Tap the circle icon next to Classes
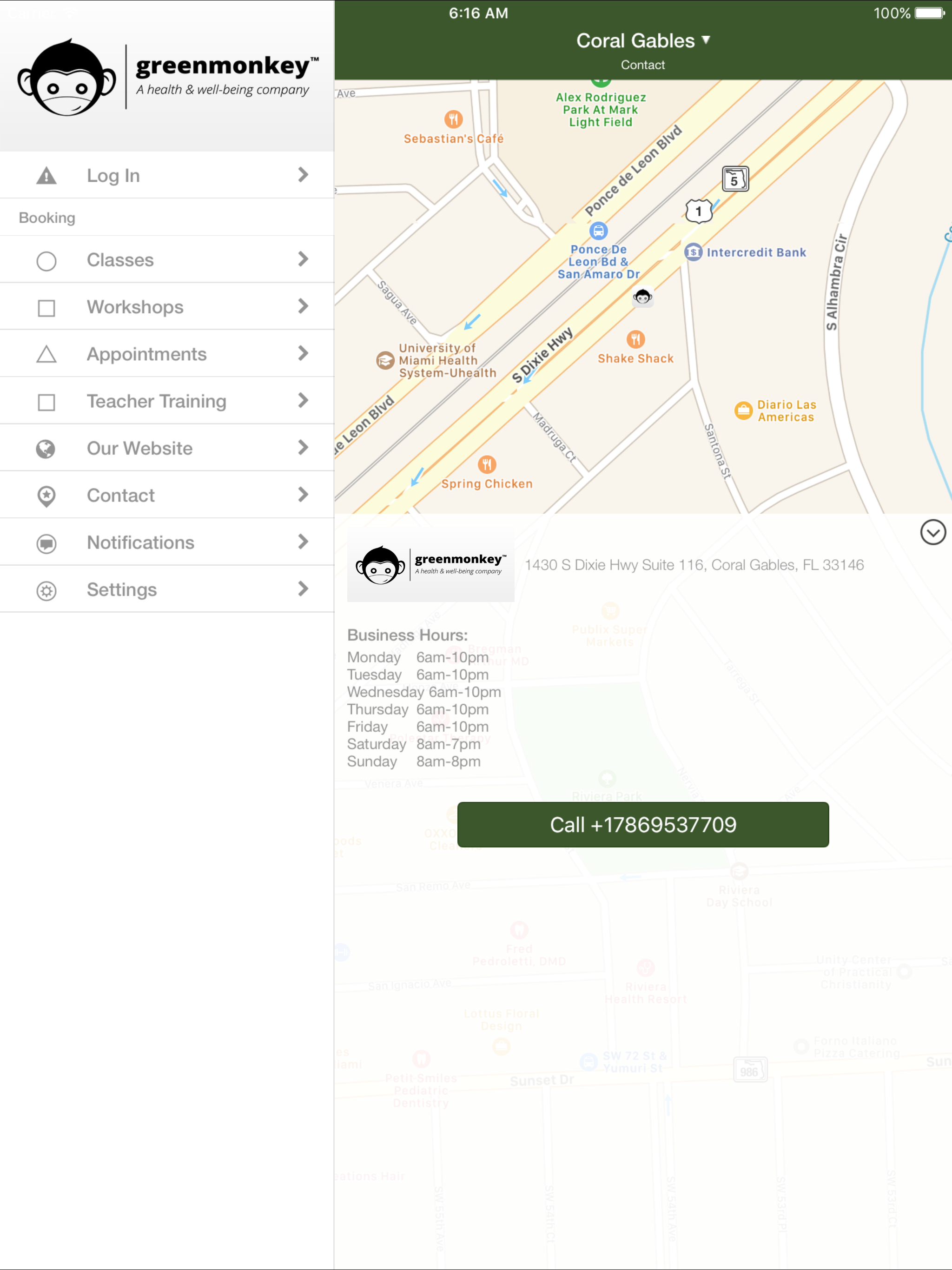 click(x=46, y=261)
